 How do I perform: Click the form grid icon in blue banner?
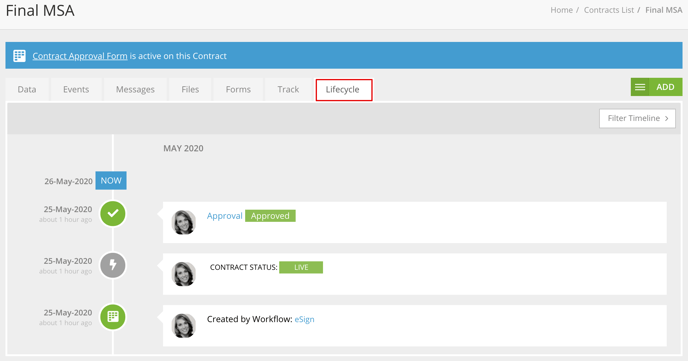(19, 56)
